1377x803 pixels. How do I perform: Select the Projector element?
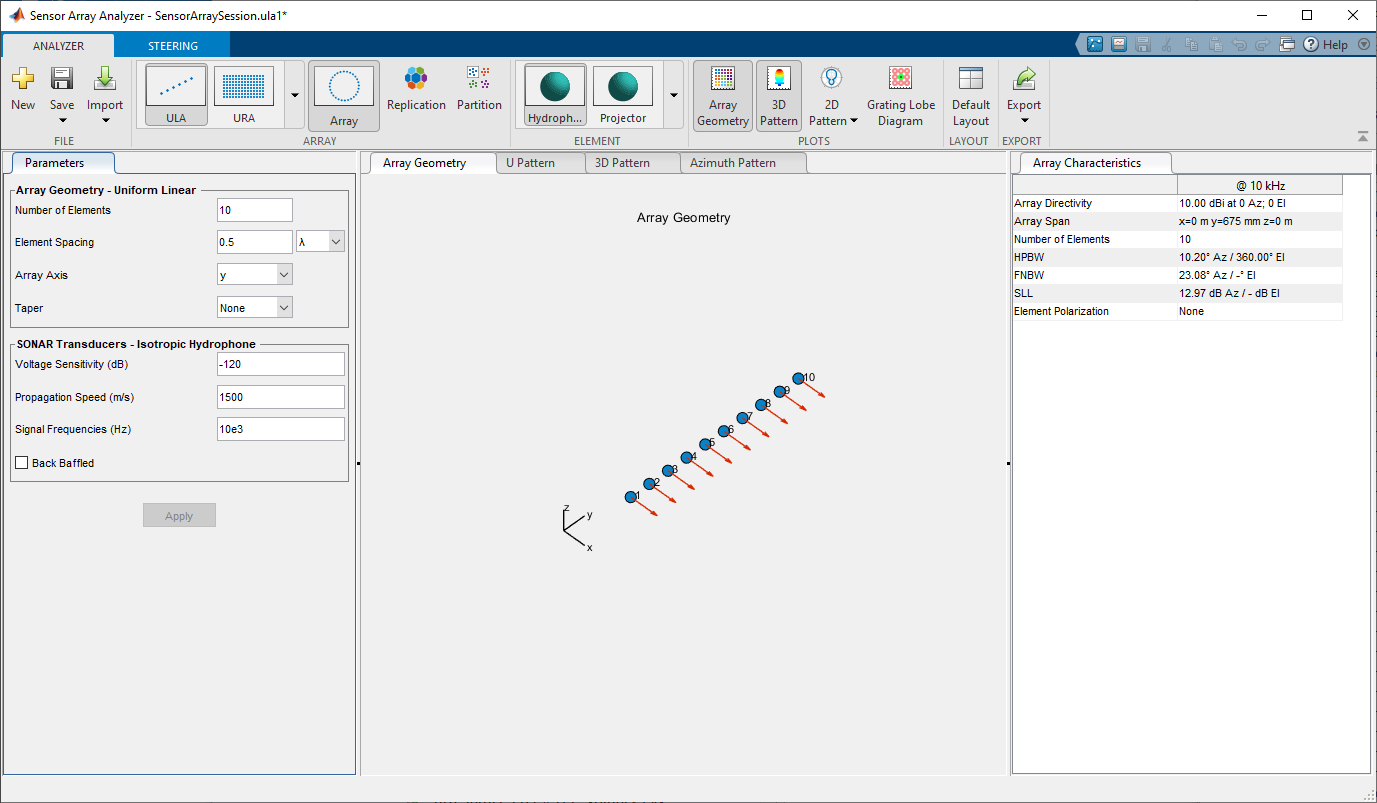point(623,94)
